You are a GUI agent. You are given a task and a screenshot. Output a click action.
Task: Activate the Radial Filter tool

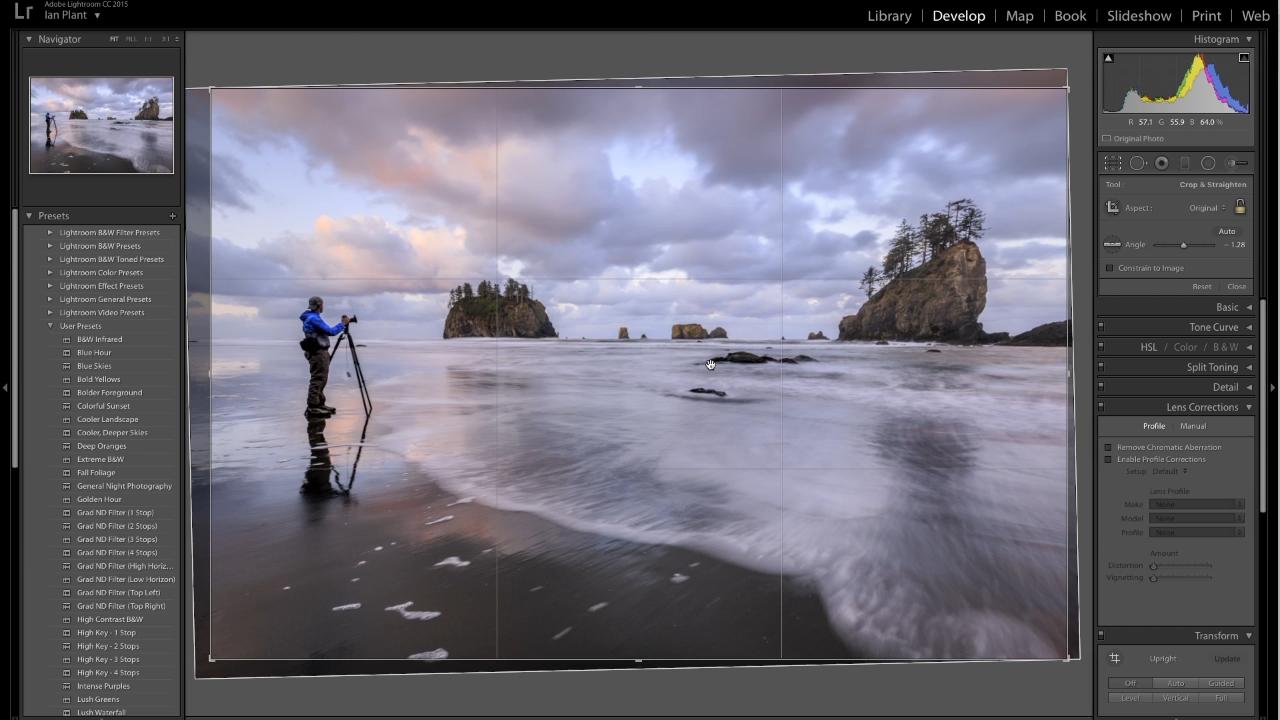tap(1208, 163)
